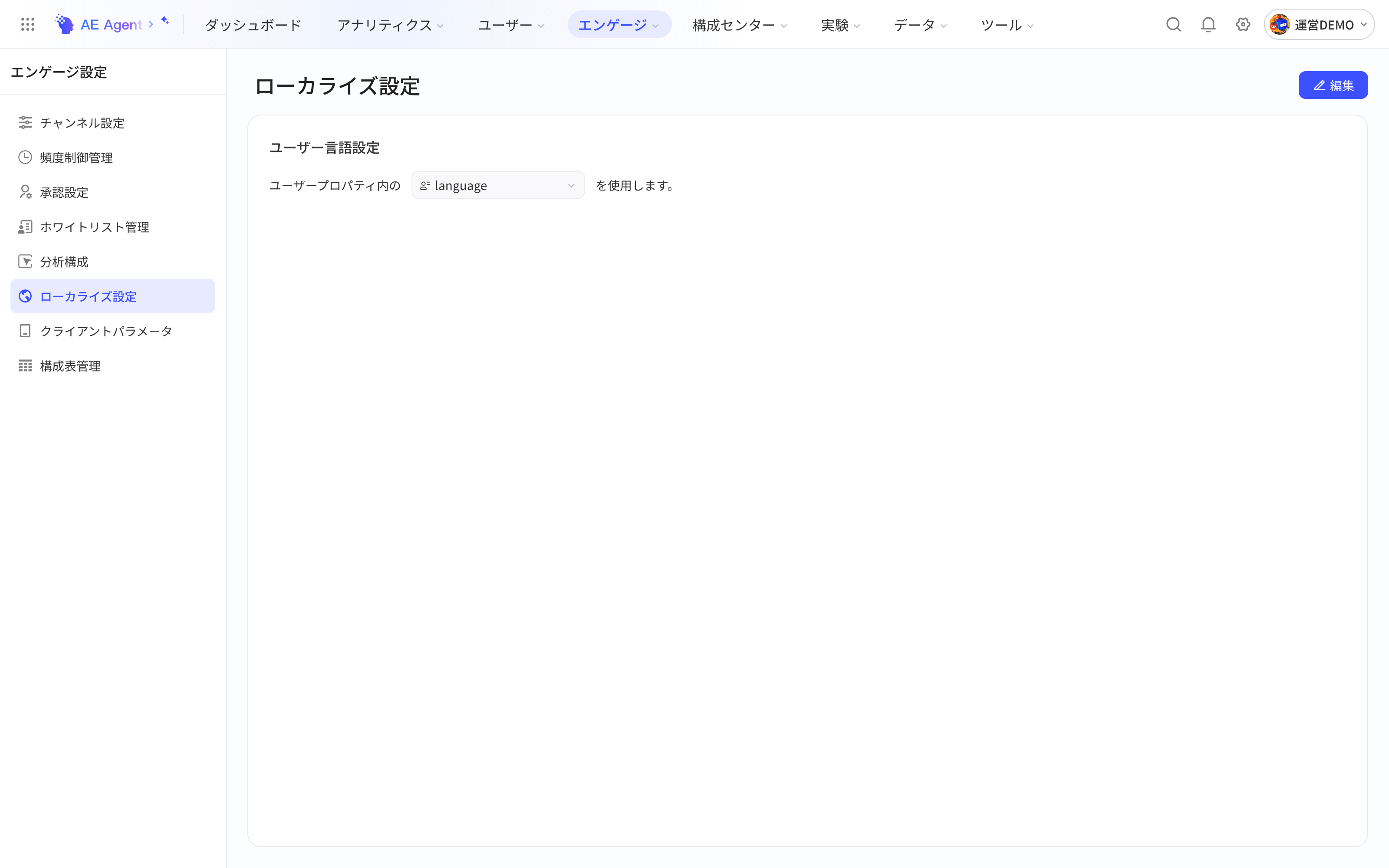The width and height of the screenshot is (1389, 868).
Task: Click the ホワイトリスト管理 list icon
Action: 25,227
